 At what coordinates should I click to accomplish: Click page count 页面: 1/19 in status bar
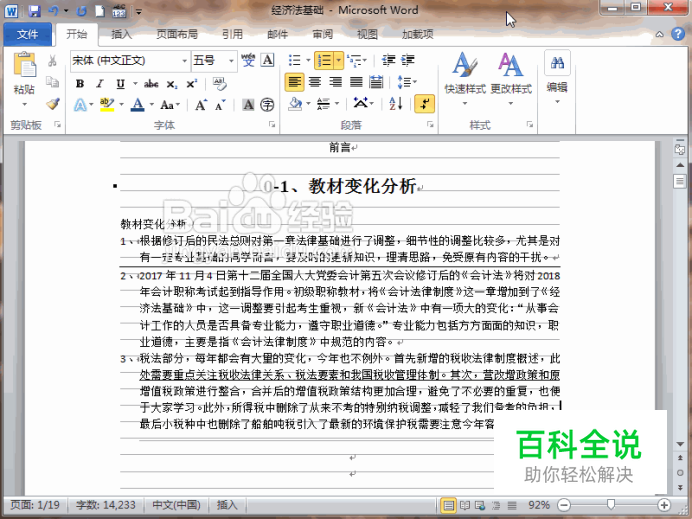tap(35, 505)
